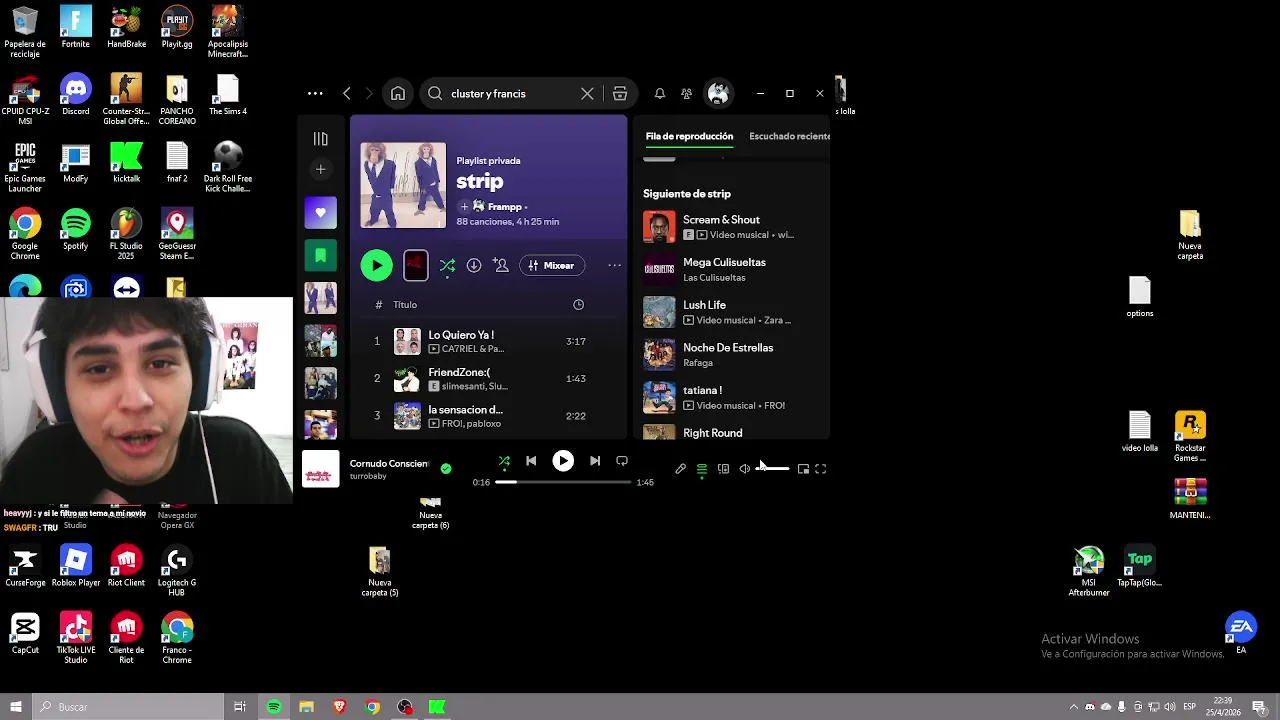This screenshot has height=720, width=1280.
Task: Play the strip playlist with green button
Action: pos(376,265)
